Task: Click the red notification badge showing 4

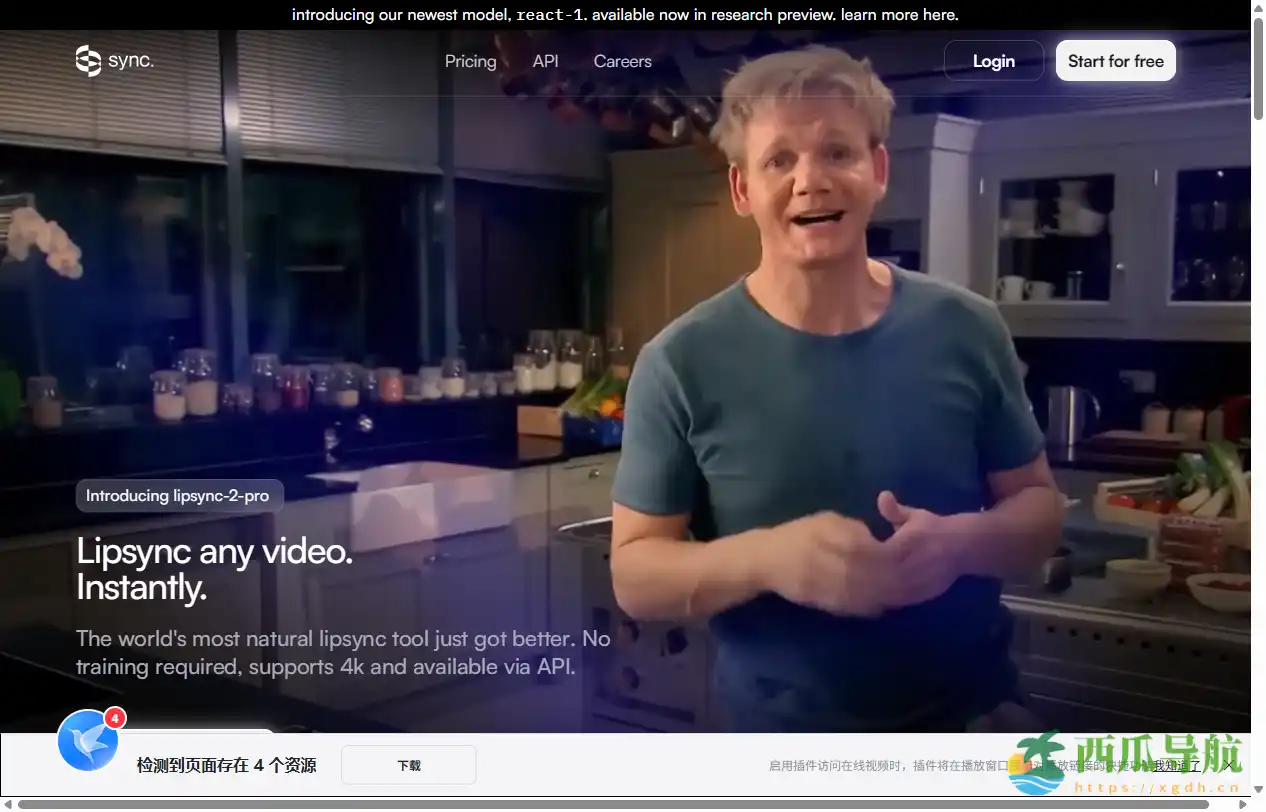Action: (116, 717)
